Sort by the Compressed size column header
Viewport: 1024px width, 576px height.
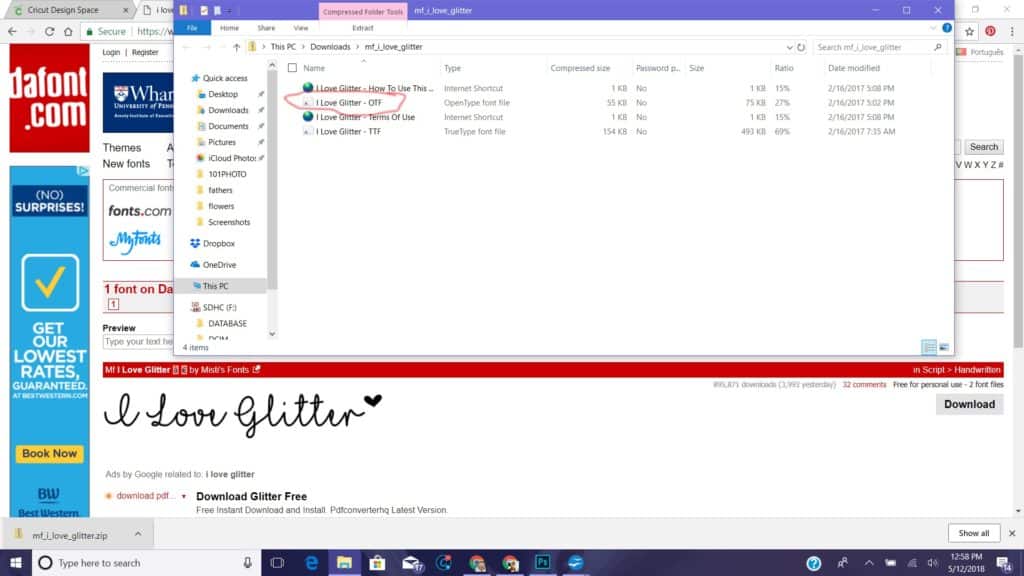(580, 68)
